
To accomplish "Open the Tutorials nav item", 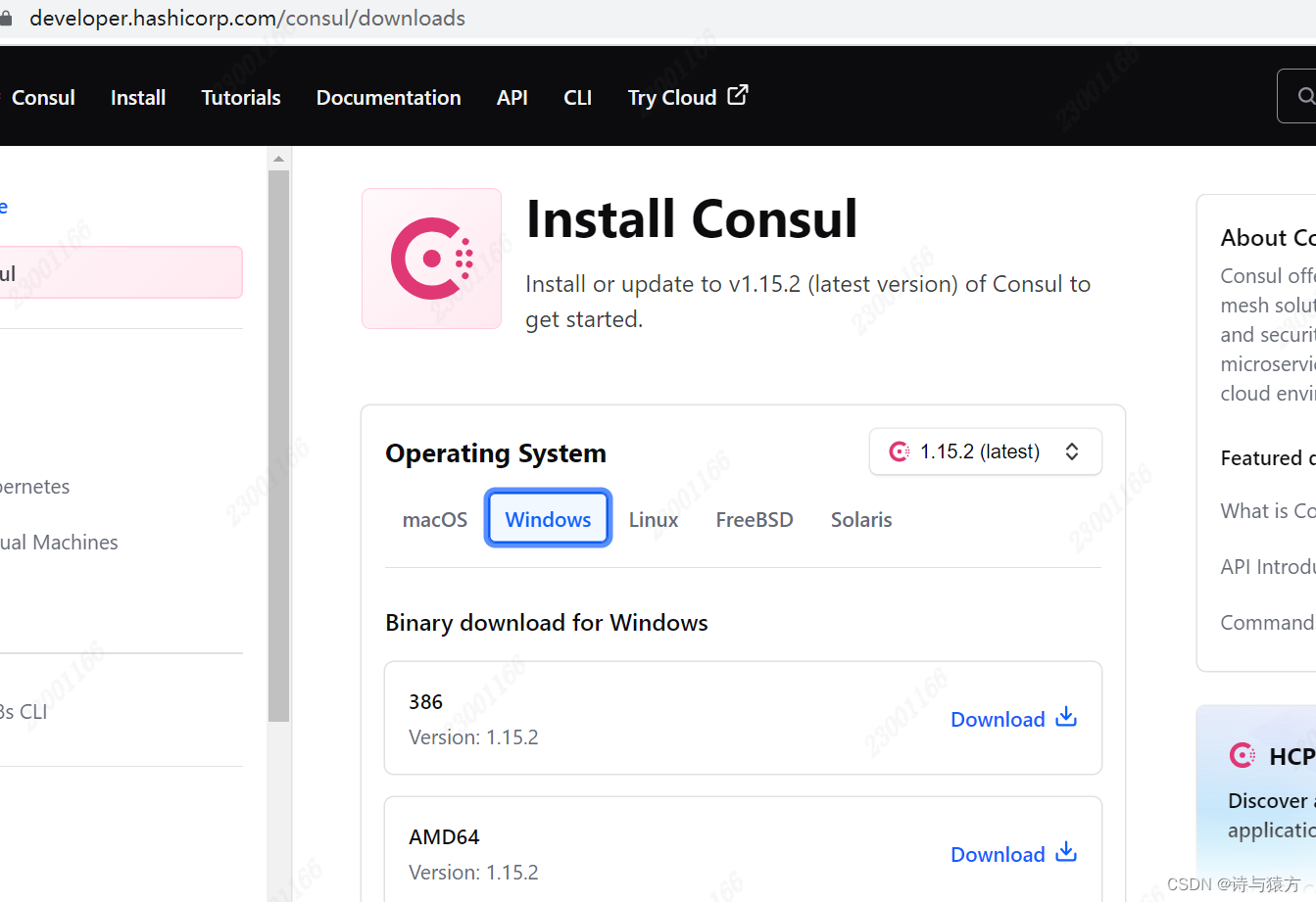I will pyautogui.click(x=241, y=98).
